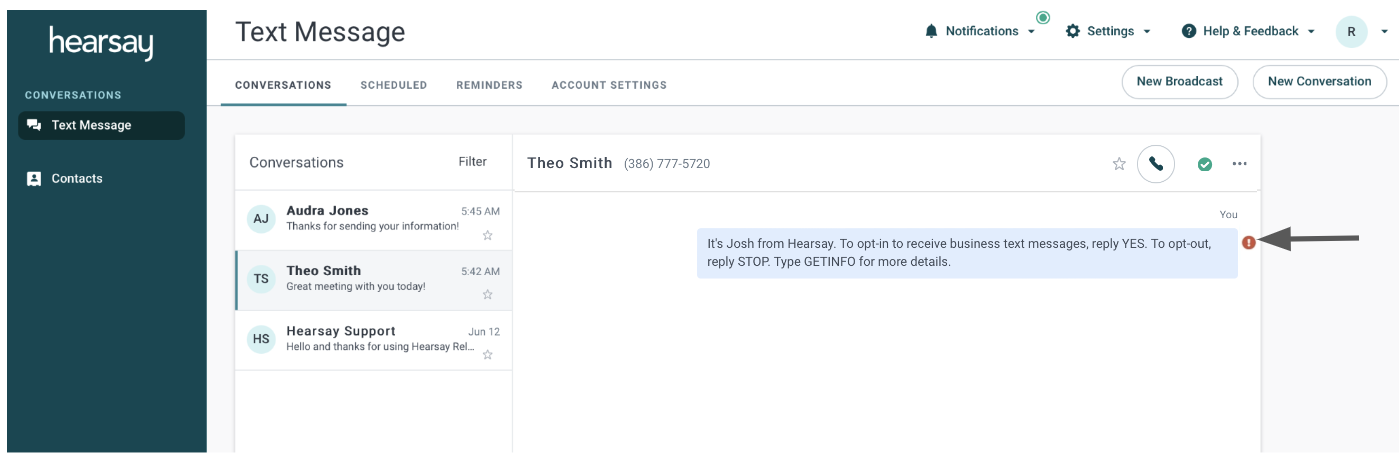This screenshot has height=460, width=1399.
Task: Open the Contacts sidebar icon
Action: coord(34,179)
